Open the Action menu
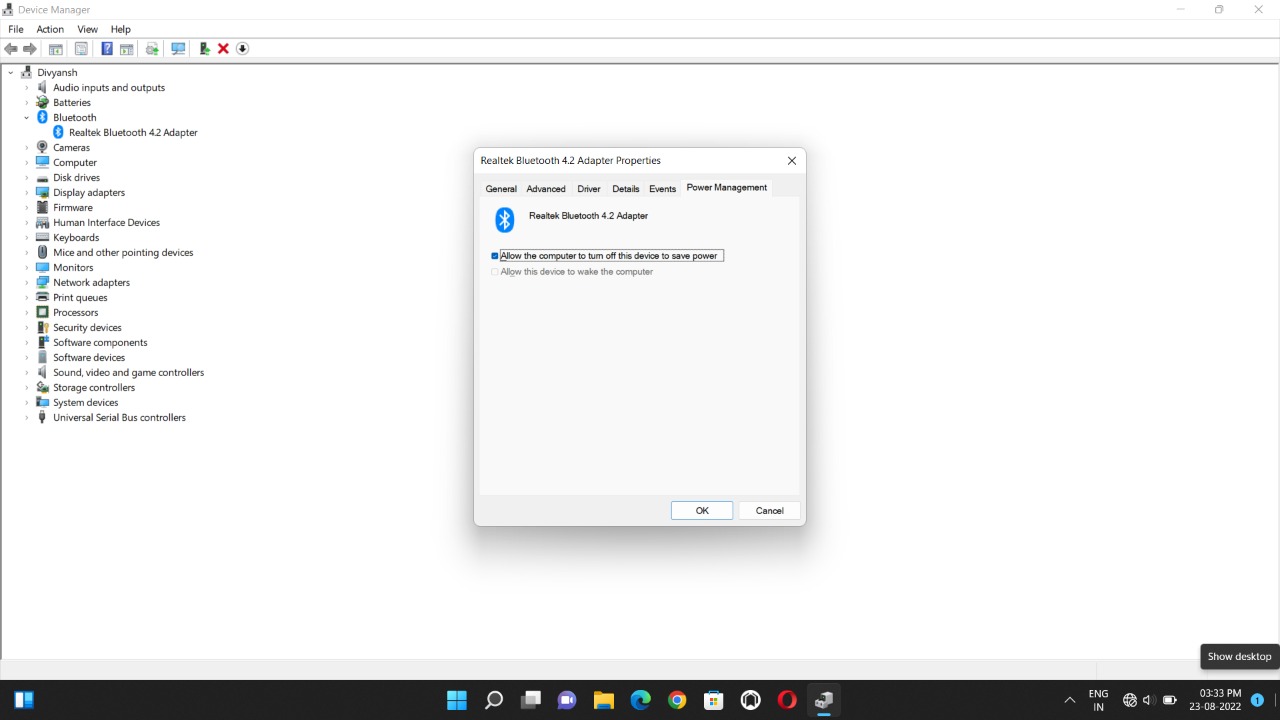The width and height of the screenshot is (1280, 720). [x=50, y=29]
